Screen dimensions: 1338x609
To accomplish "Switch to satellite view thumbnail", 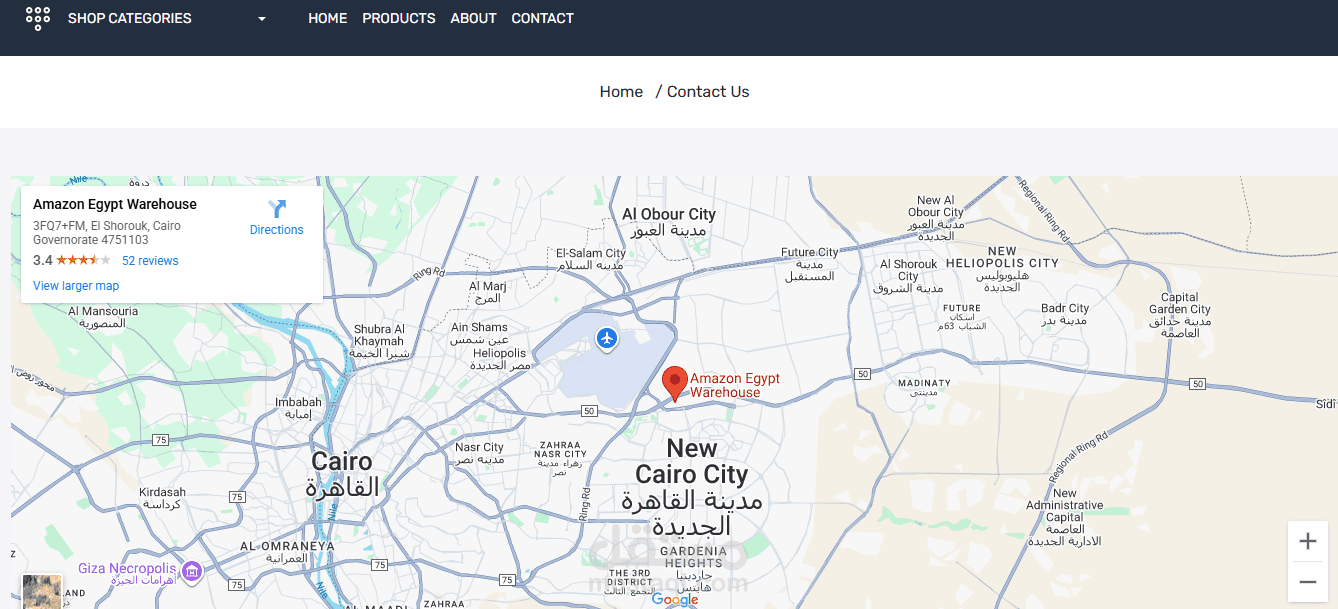I will click(x=42, y=591).
